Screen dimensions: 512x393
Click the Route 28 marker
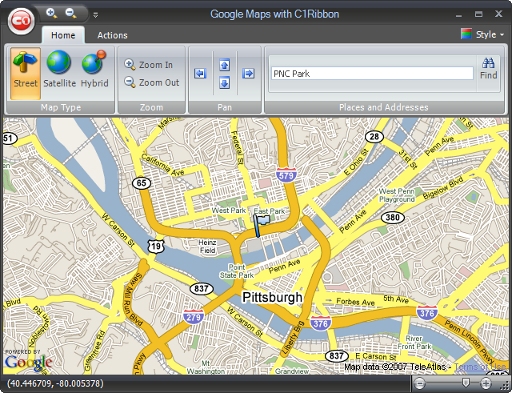(374, 136)
